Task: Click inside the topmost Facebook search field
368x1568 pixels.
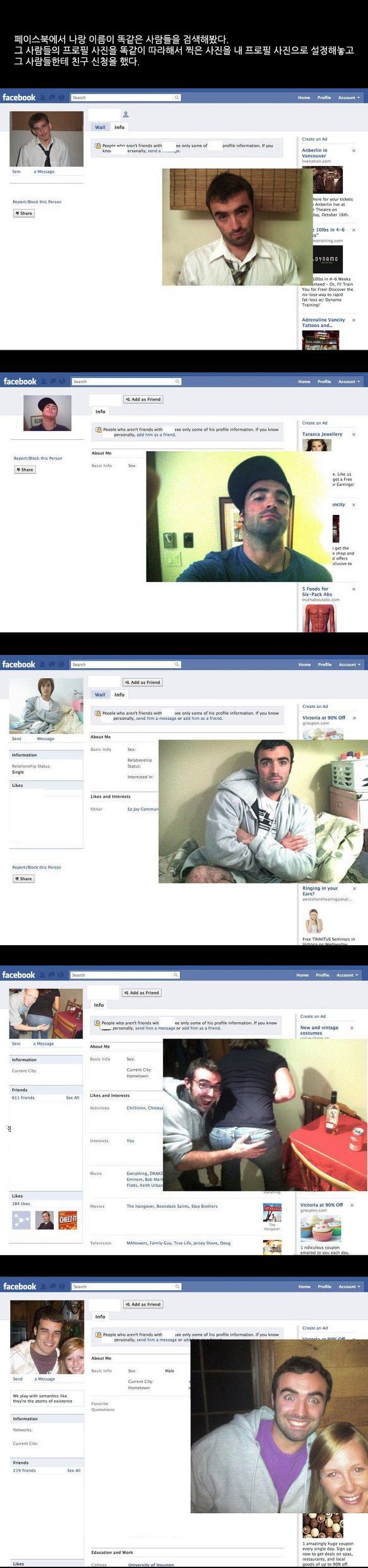Action: pyautogui.click(x=122, y=98)
